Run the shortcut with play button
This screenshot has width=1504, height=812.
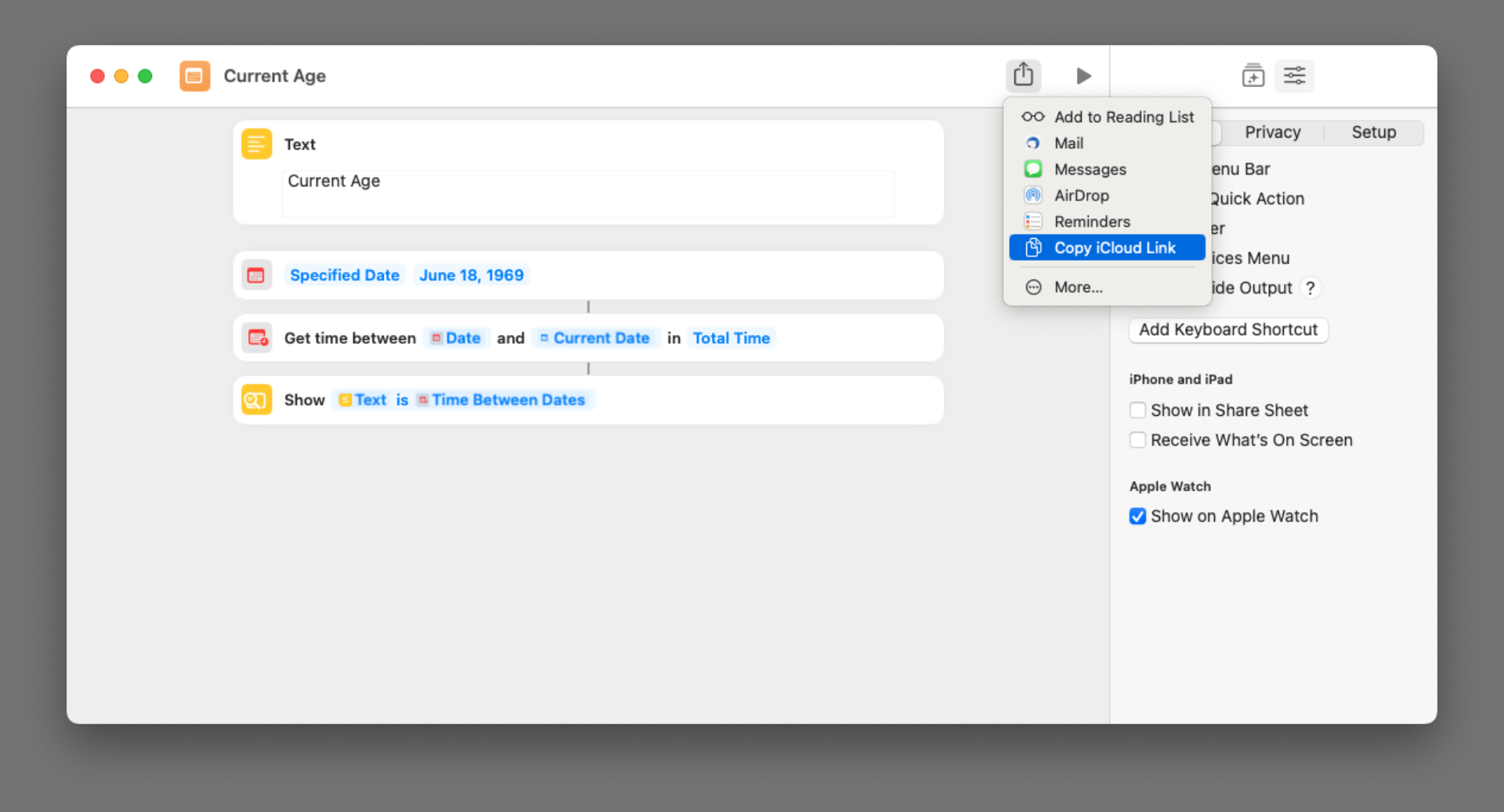tap(1083, 76)
